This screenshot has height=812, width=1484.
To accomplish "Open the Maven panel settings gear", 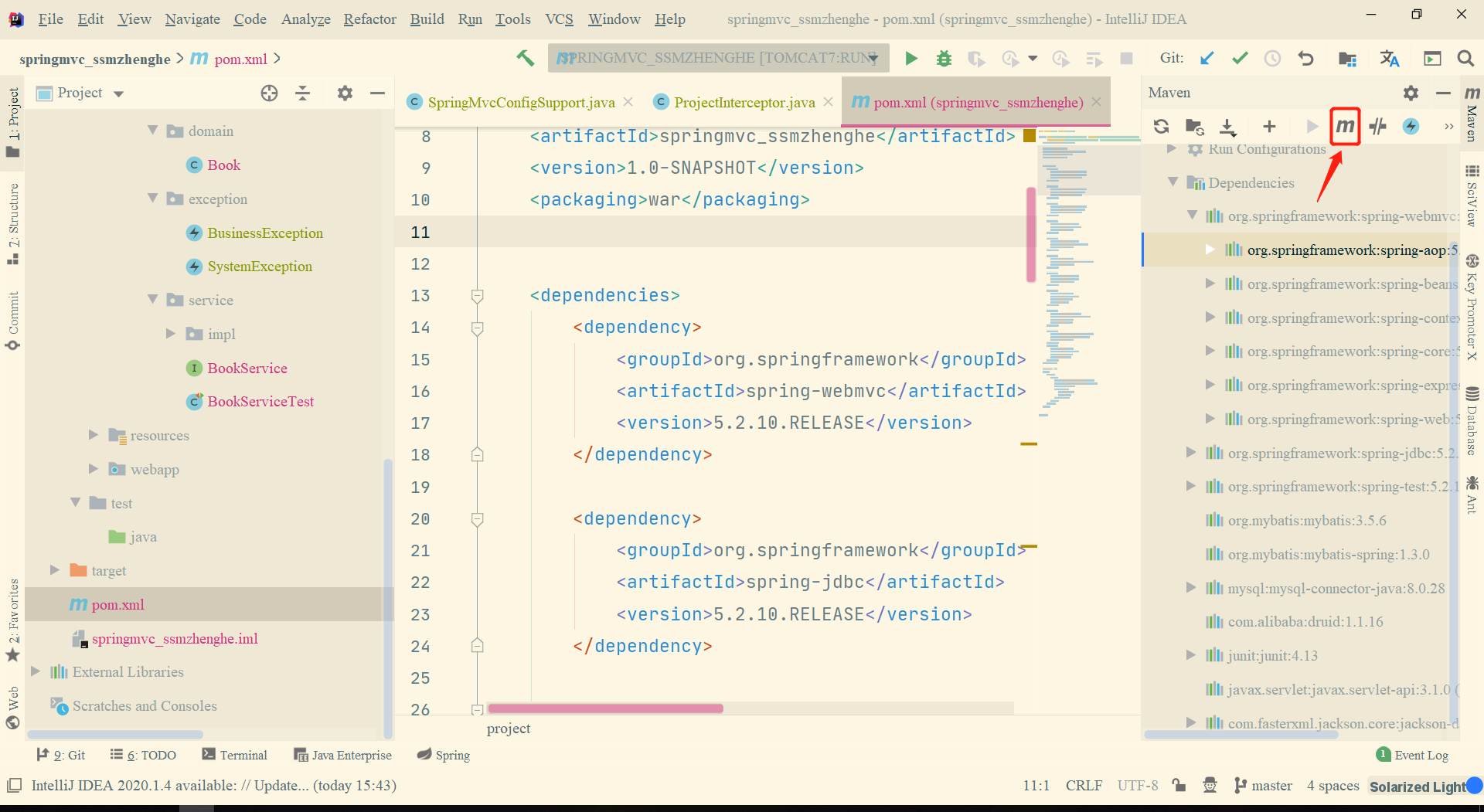I will click(x=1411, y=93).
